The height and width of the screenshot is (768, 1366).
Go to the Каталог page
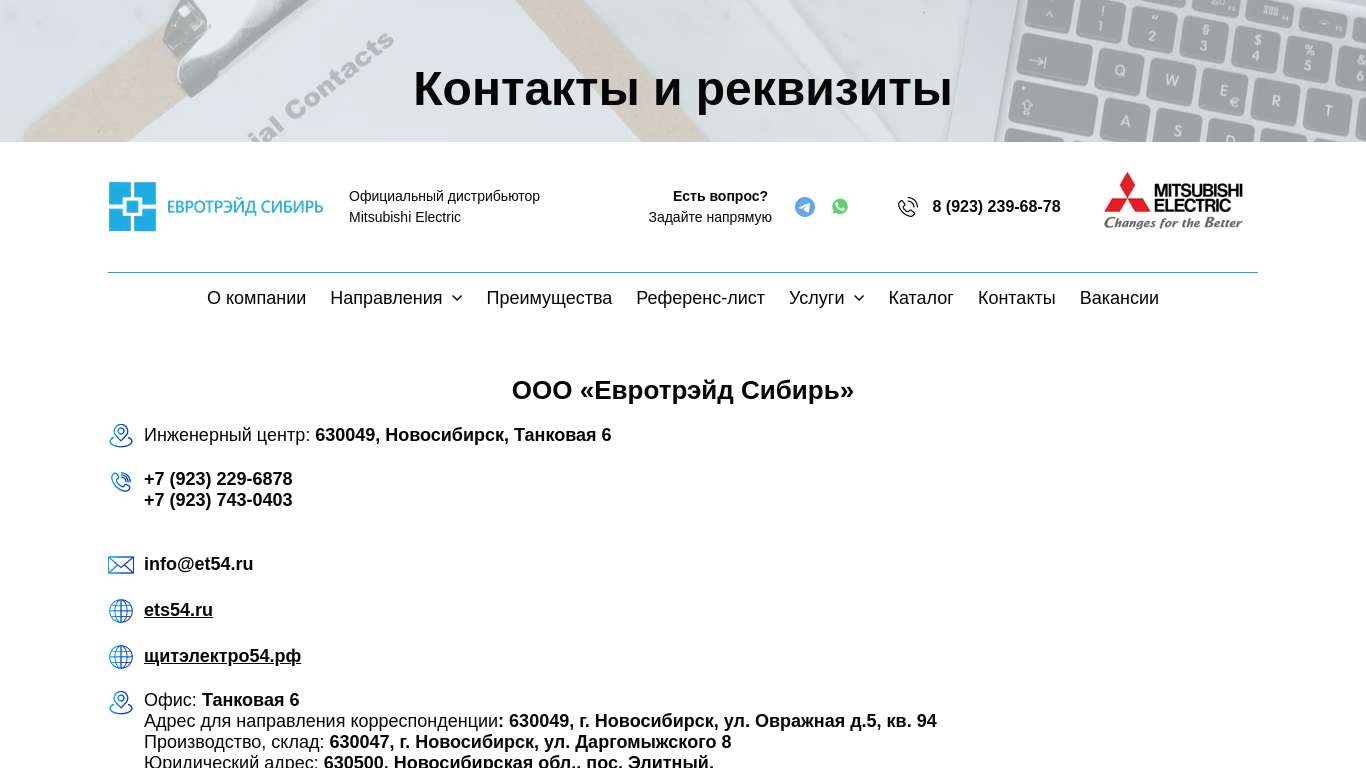click(x=920, y=298)
